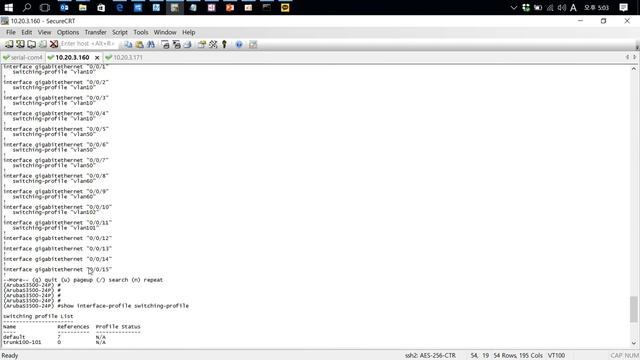
Task: Click the Connect icon in the SecureCRT toolbar
Action: 9,44
